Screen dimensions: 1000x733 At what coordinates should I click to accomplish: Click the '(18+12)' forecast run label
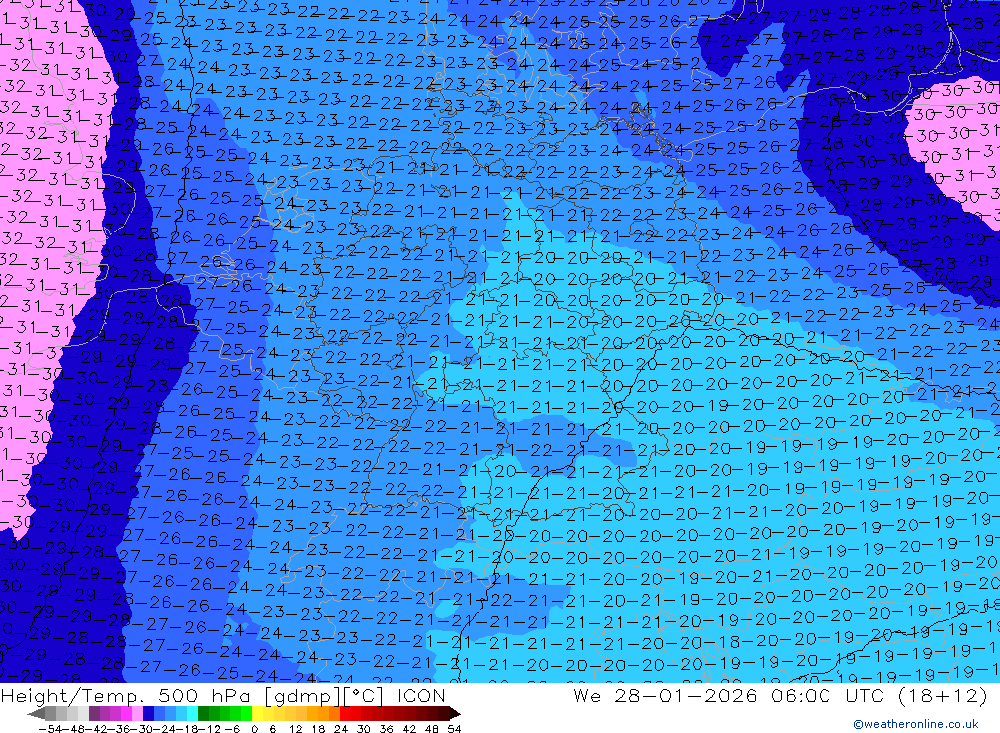pyautogui.click(x=942, y=695)
